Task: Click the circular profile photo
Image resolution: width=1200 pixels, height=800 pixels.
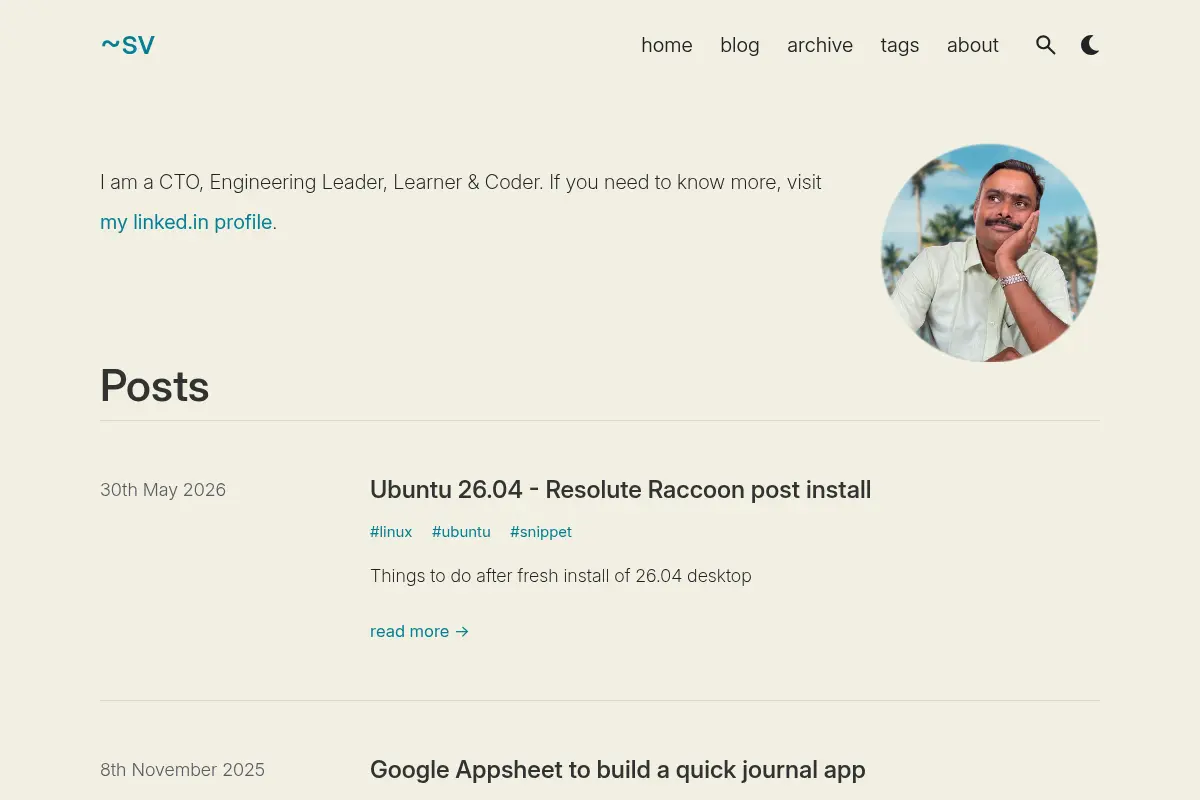Action: coord(989,253)
